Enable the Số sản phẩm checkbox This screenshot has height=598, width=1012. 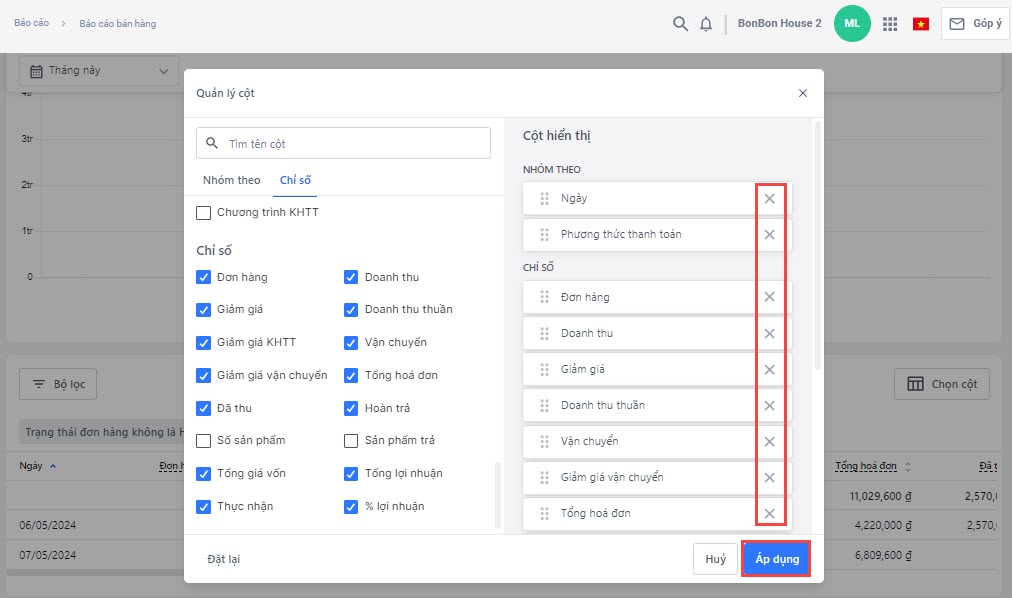(204, 441)
